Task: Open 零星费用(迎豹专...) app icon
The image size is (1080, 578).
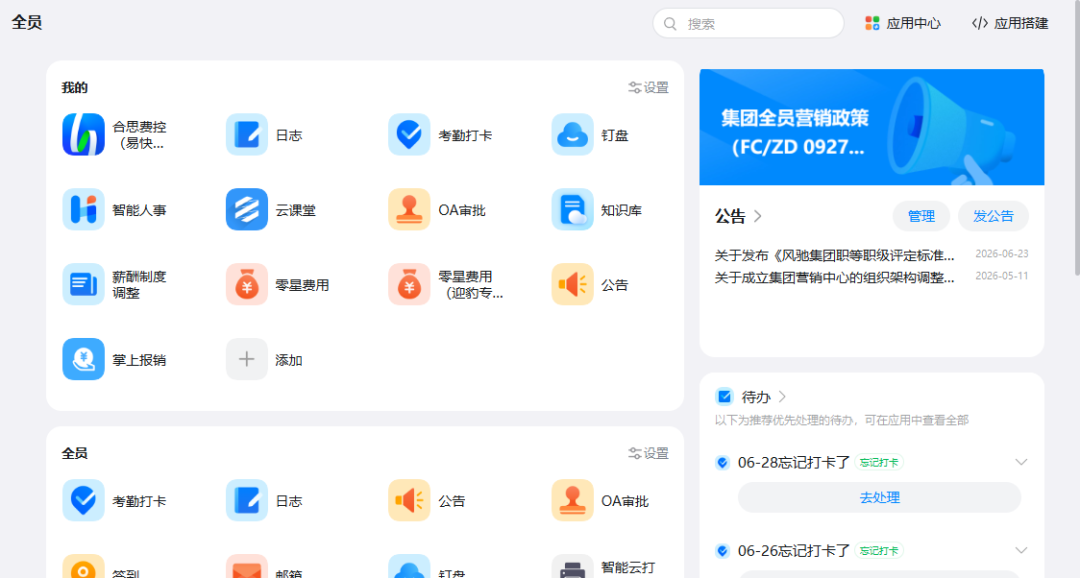Action: tap(409, 285)
